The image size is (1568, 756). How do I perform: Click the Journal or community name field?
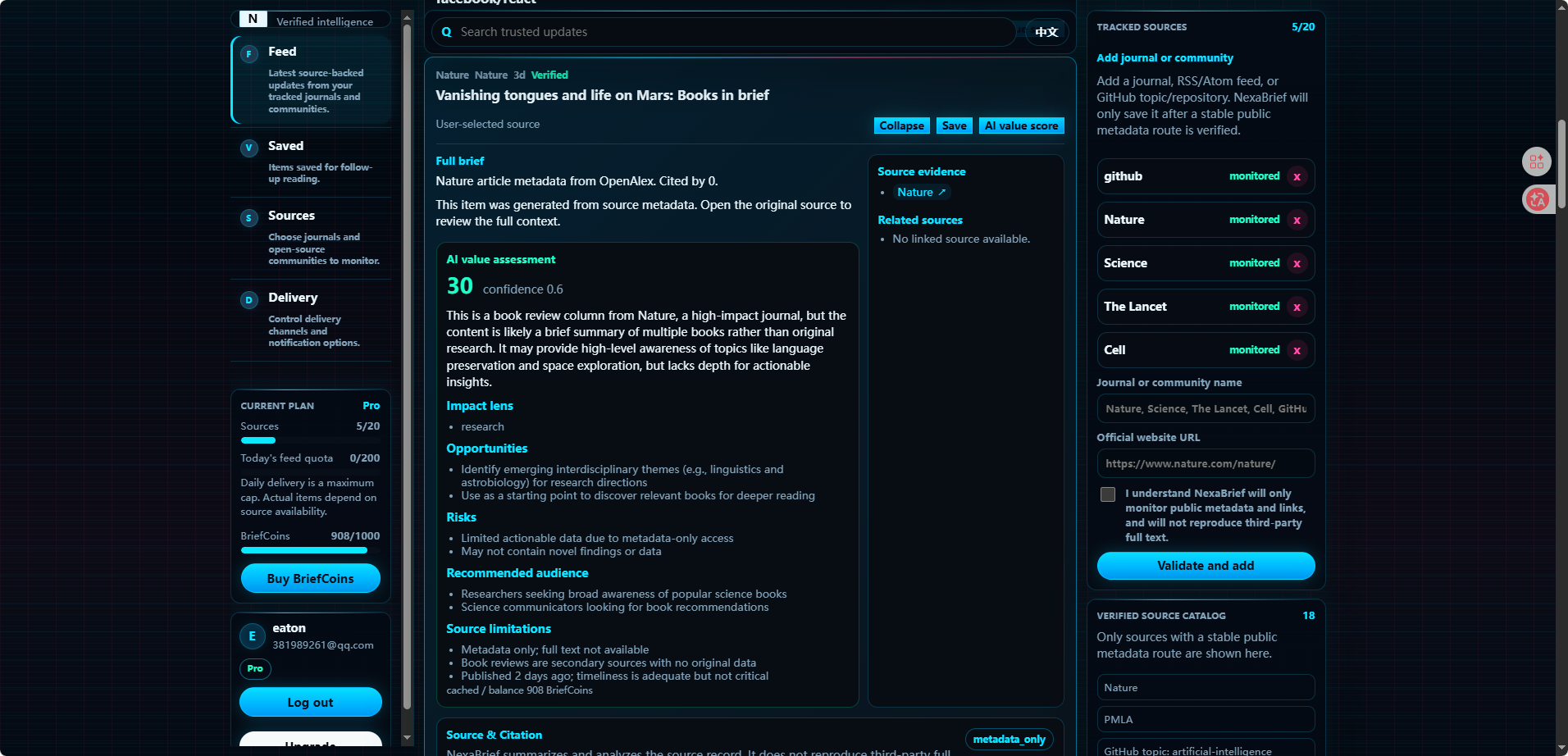[x=1206, y=408]
